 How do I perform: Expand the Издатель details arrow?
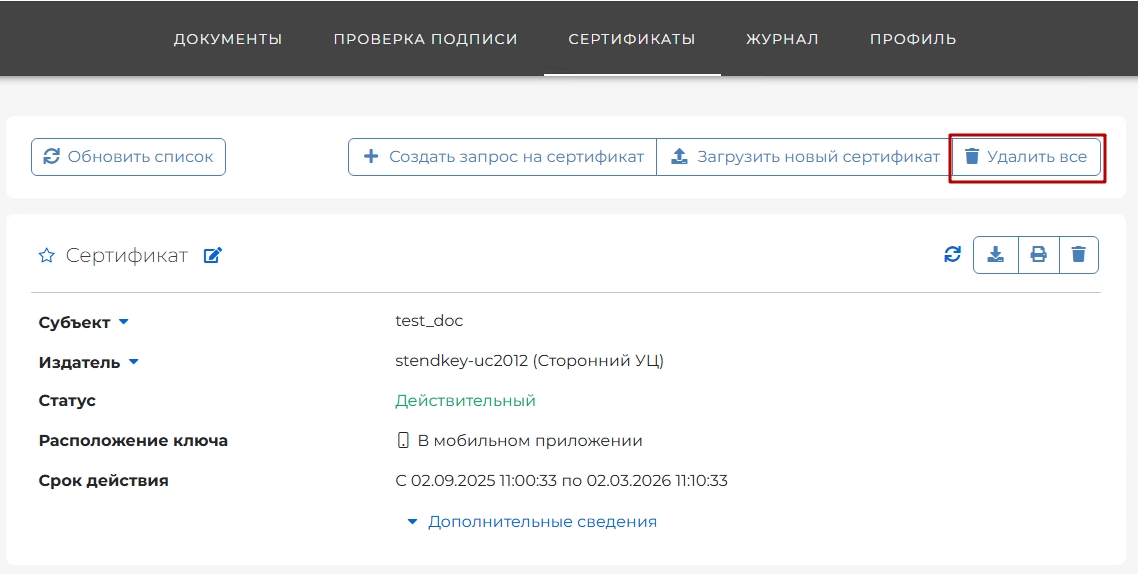click(133, 362)
